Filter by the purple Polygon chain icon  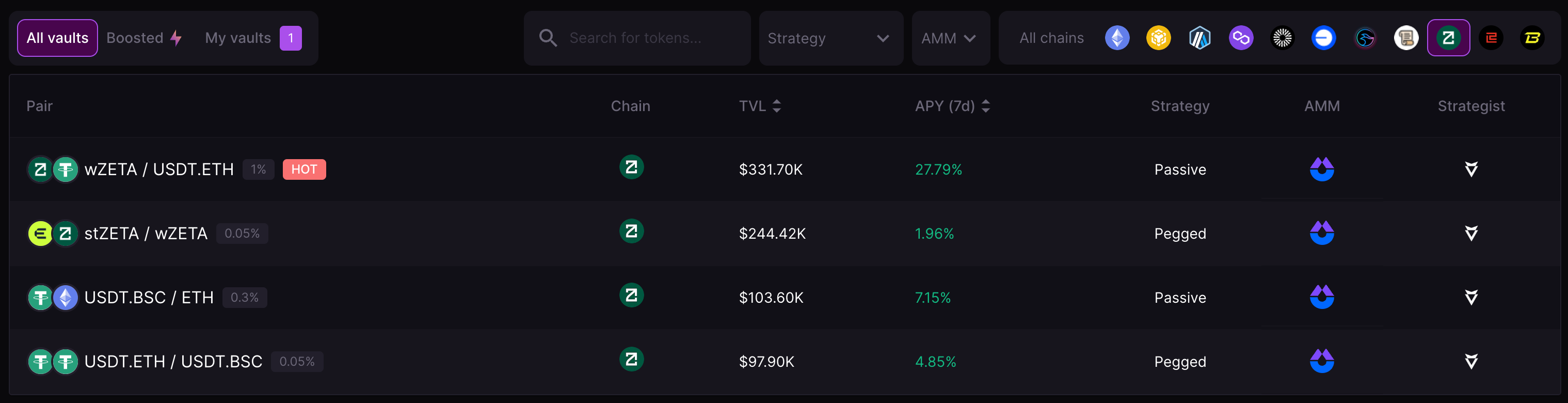[1241, 38]
